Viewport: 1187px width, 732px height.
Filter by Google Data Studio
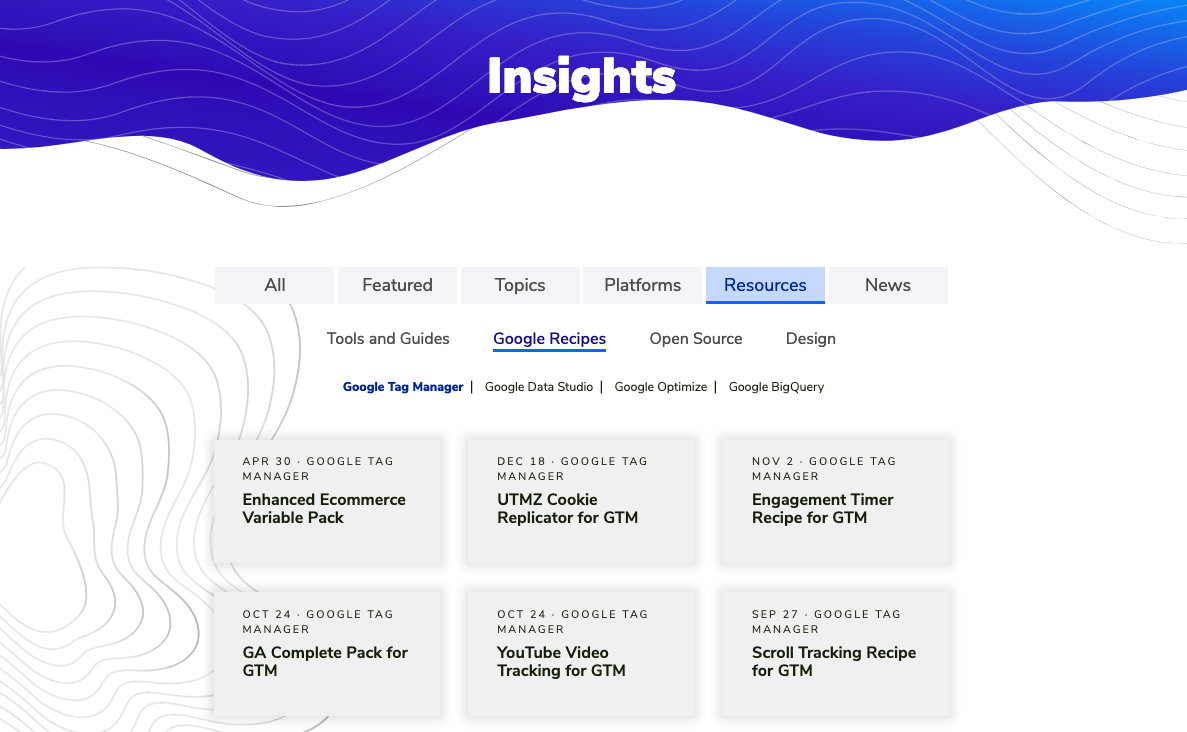click(539, 387)
